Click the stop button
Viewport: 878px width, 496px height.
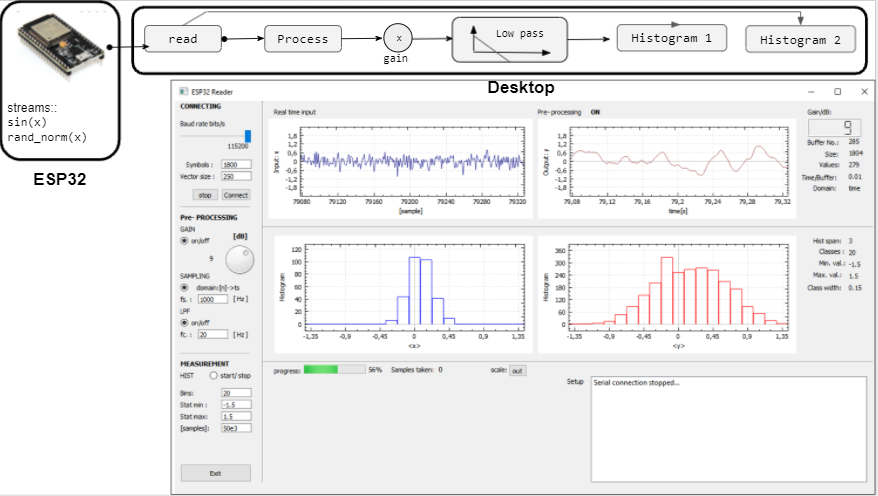point(205,195)
